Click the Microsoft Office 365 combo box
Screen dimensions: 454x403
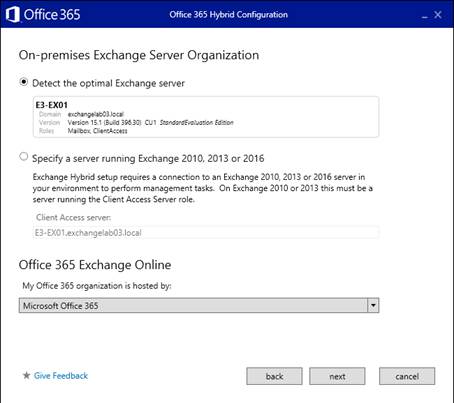[x=199, y=305]
